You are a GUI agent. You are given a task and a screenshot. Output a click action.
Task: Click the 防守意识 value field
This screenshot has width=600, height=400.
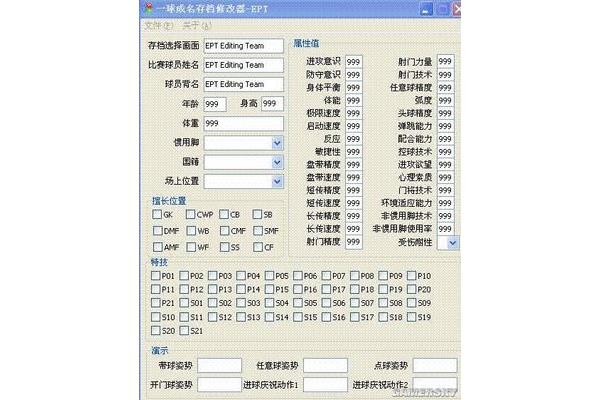354,75
